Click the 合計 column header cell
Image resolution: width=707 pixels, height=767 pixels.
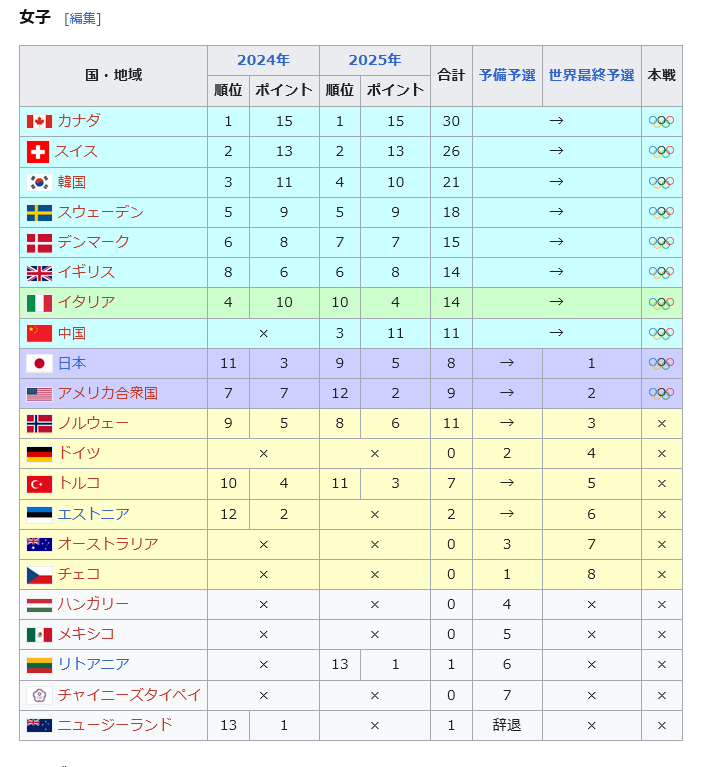[x=451, y=75]
